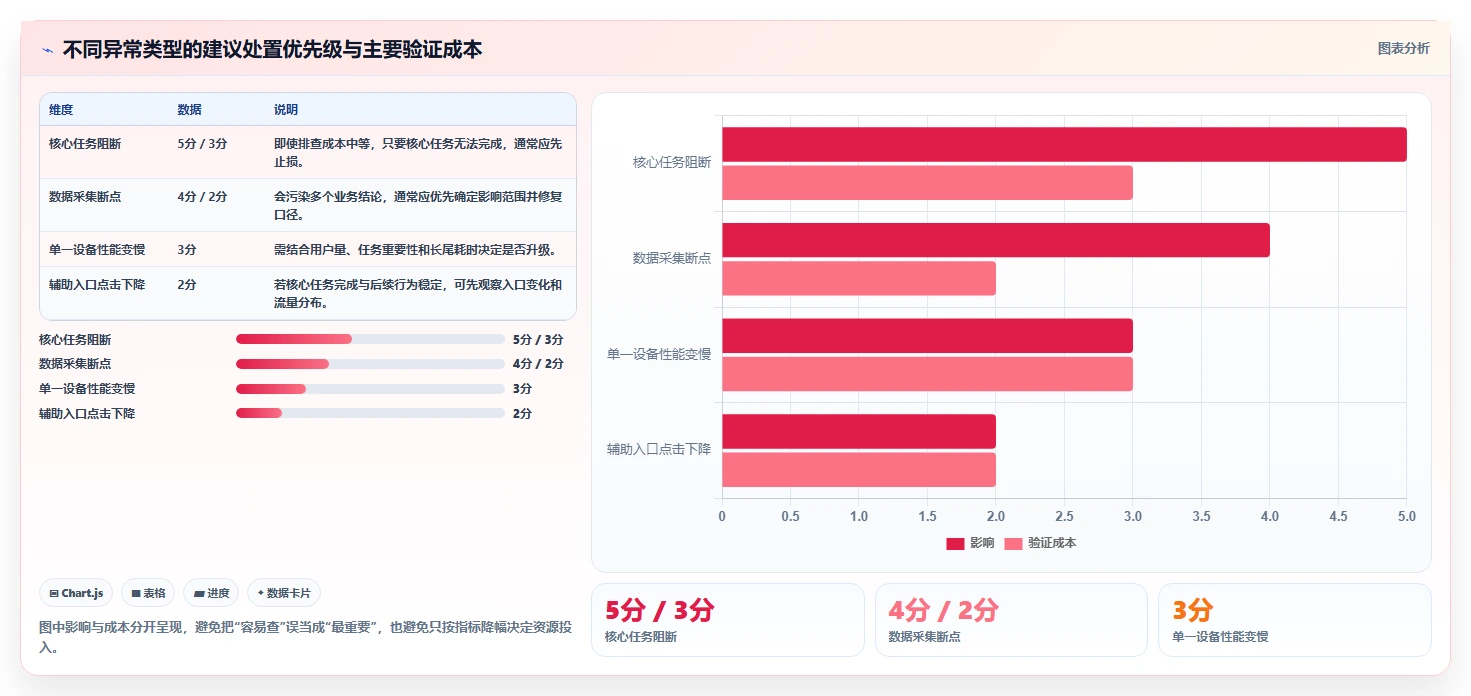Open the orange 3分 data card

click(x=1295, y=620)
